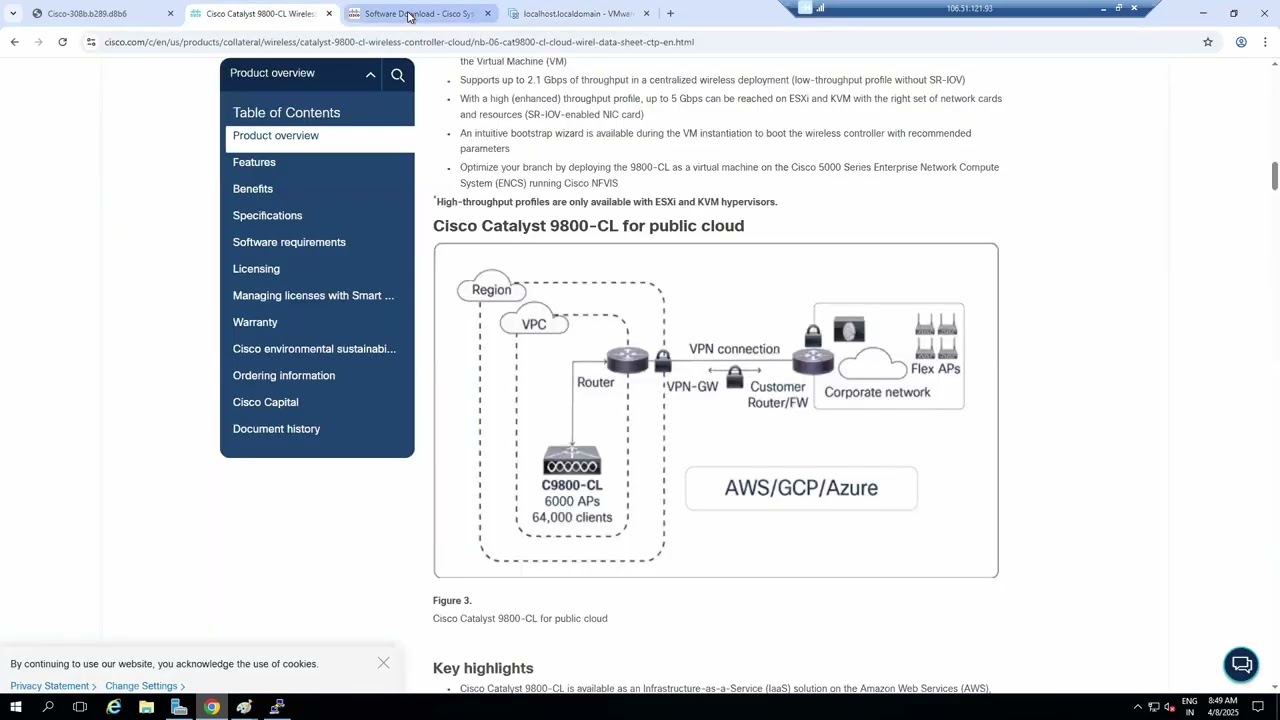
Task: Jump to Ordering information section
Action: 284,376
